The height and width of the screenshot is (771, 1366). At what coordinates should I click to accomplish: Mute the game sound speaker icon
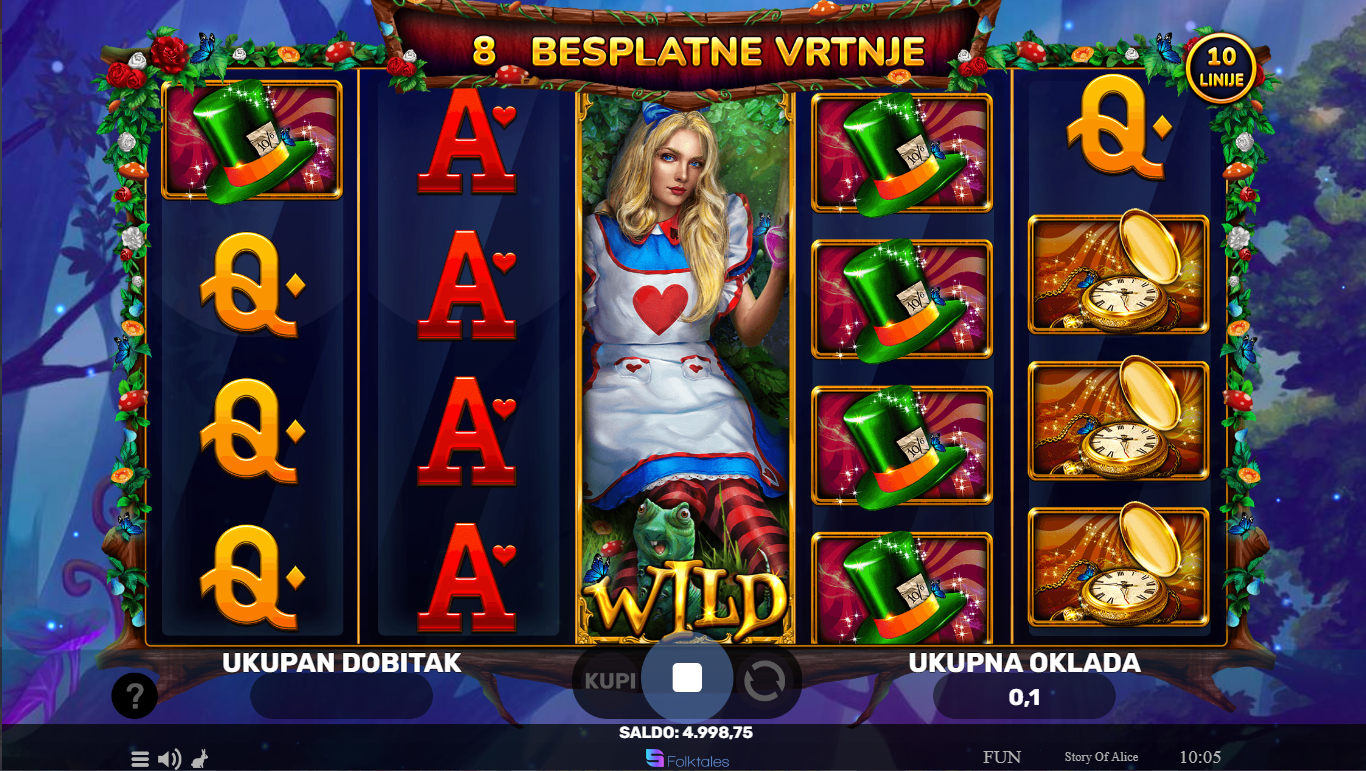click(170, 759)
